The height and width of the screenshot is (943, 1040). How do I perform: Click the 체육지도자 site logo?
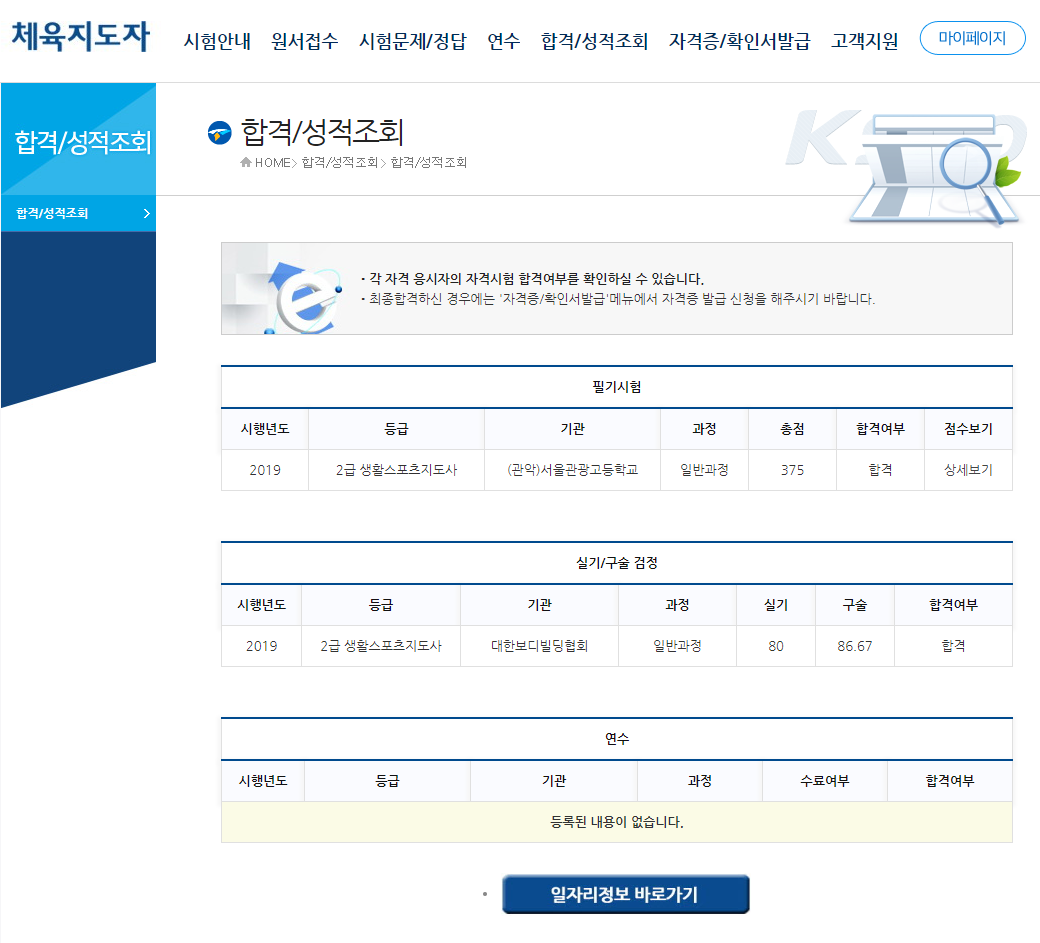[80, 36]
